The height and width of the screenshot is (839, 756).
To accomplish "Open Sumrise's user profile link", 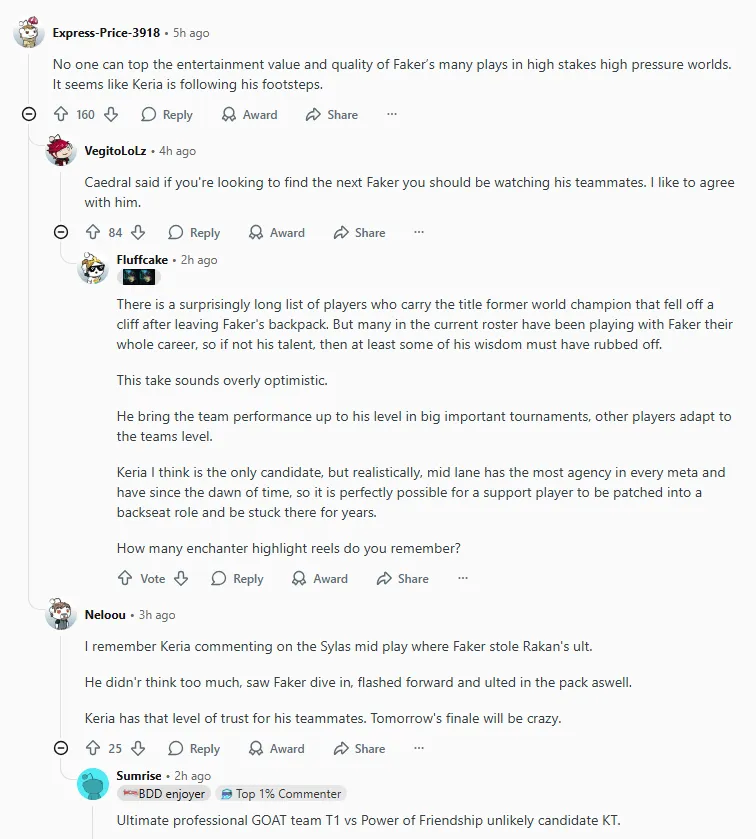I will pos(138,775).
